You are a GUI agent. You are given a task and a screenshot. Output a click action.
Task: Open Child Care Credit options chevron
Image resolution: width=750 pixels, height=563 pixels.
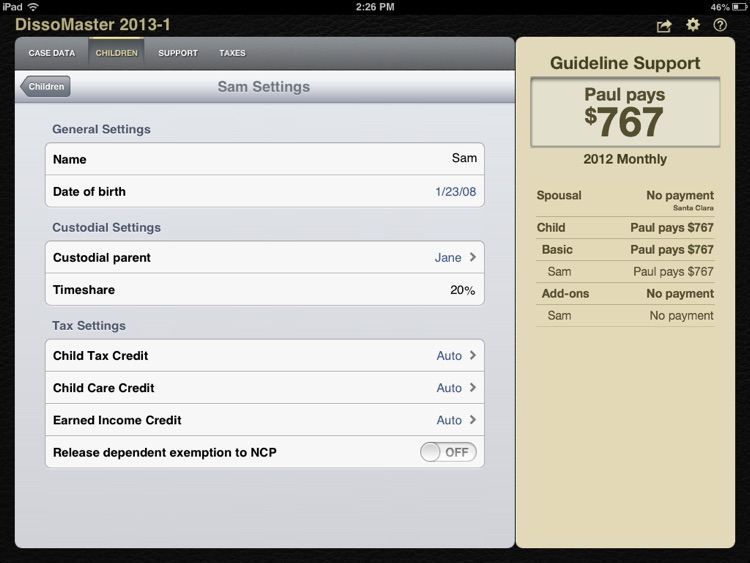point(473,387)
